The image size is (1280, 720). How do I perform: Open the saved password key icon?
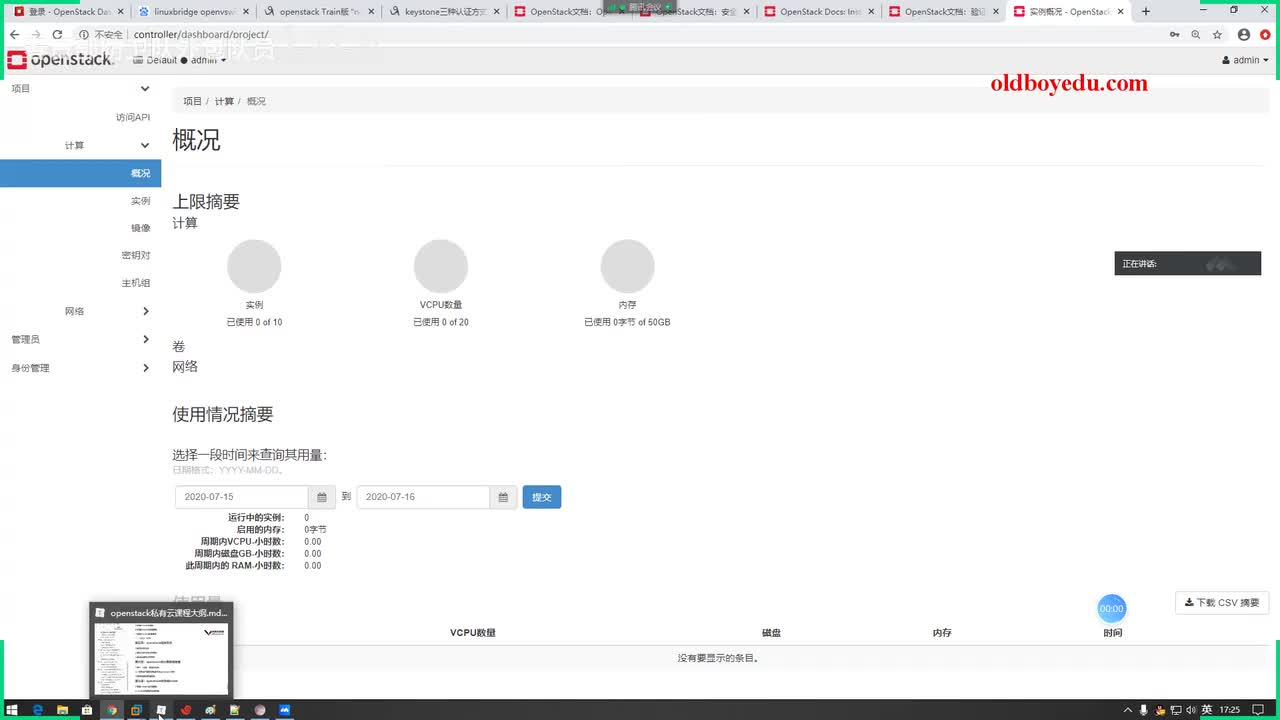click(x=1174, y=34)
